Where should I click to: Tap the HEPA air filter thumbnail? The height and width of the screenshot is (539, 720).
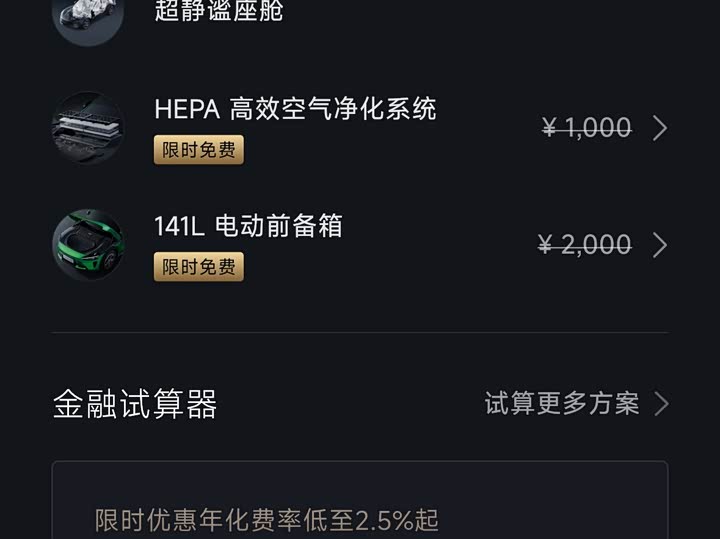click(88, 128)
